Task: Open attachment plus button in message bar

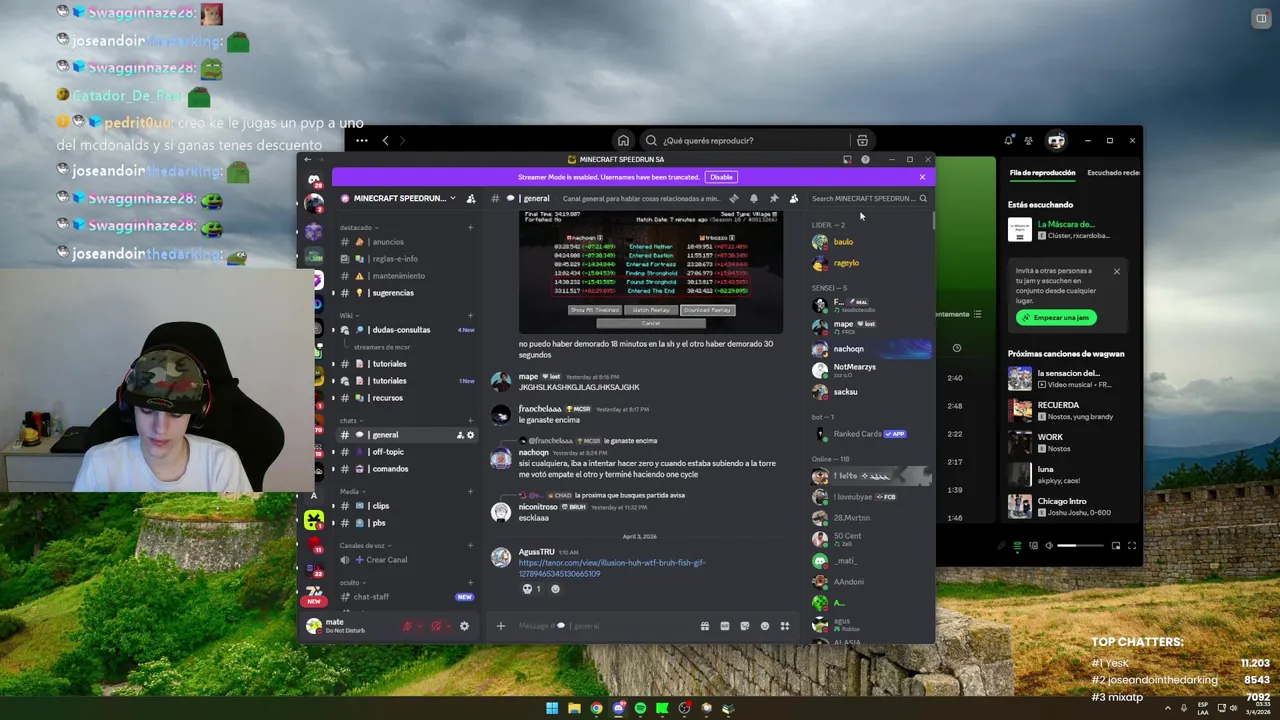Action: point(501,626)
